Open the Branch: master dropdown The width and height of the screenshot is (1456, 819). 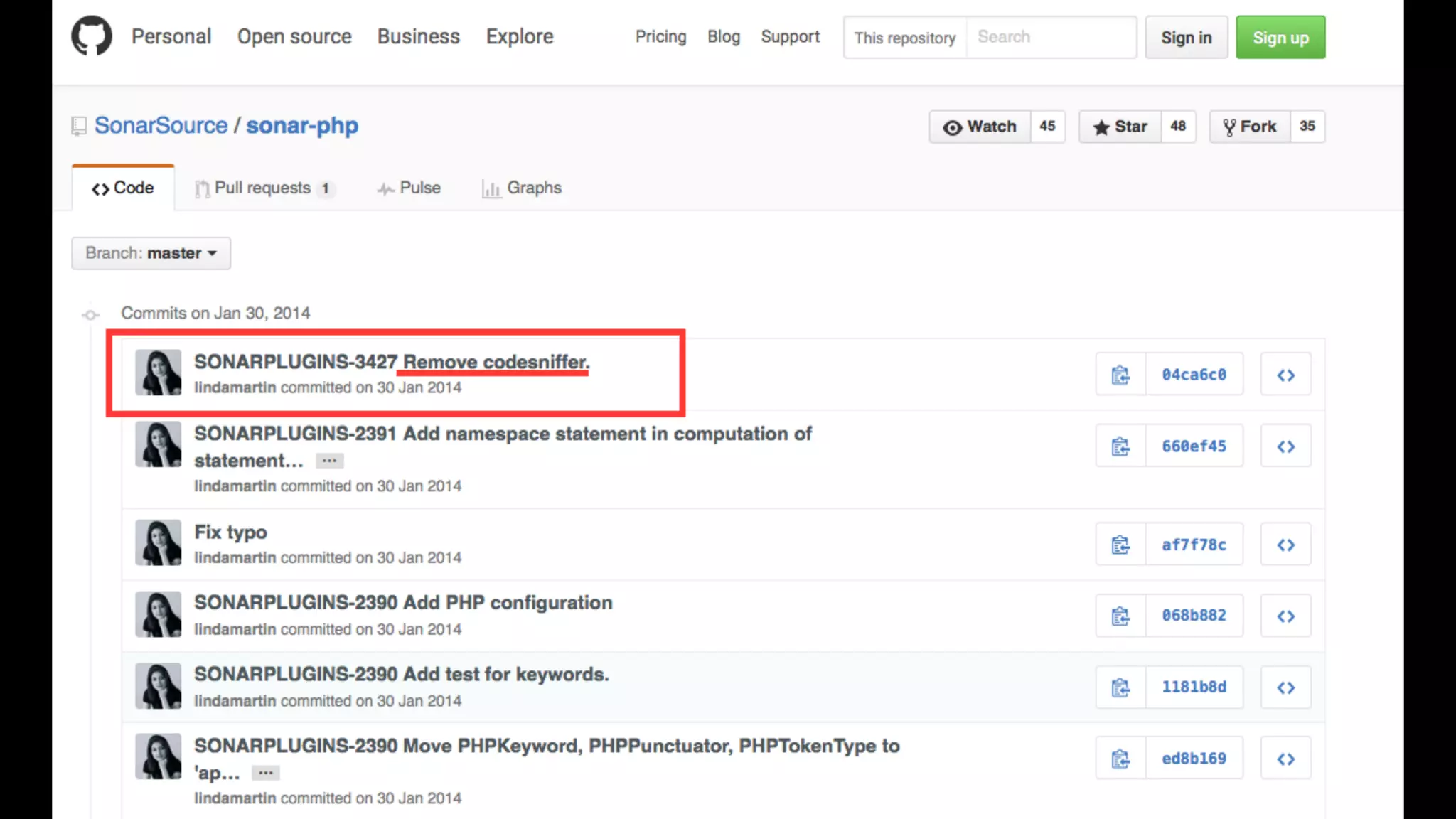click(x=151, y=253)
